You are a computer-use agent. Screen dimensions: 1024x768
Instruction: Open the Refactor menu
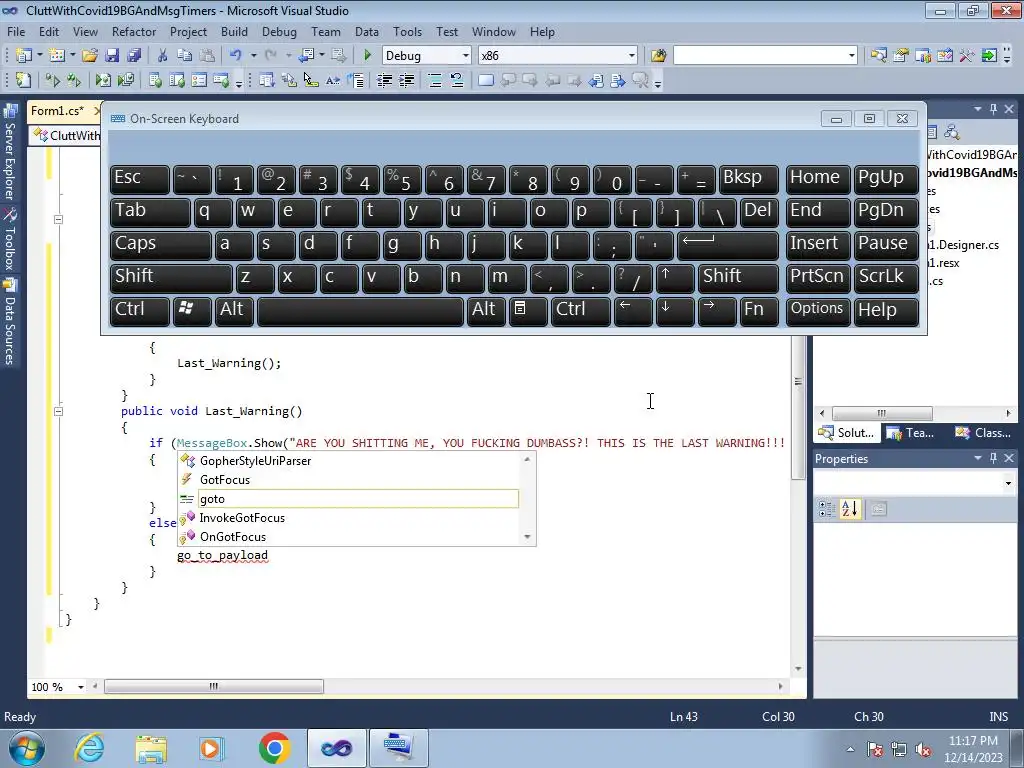tap(133, 32)
